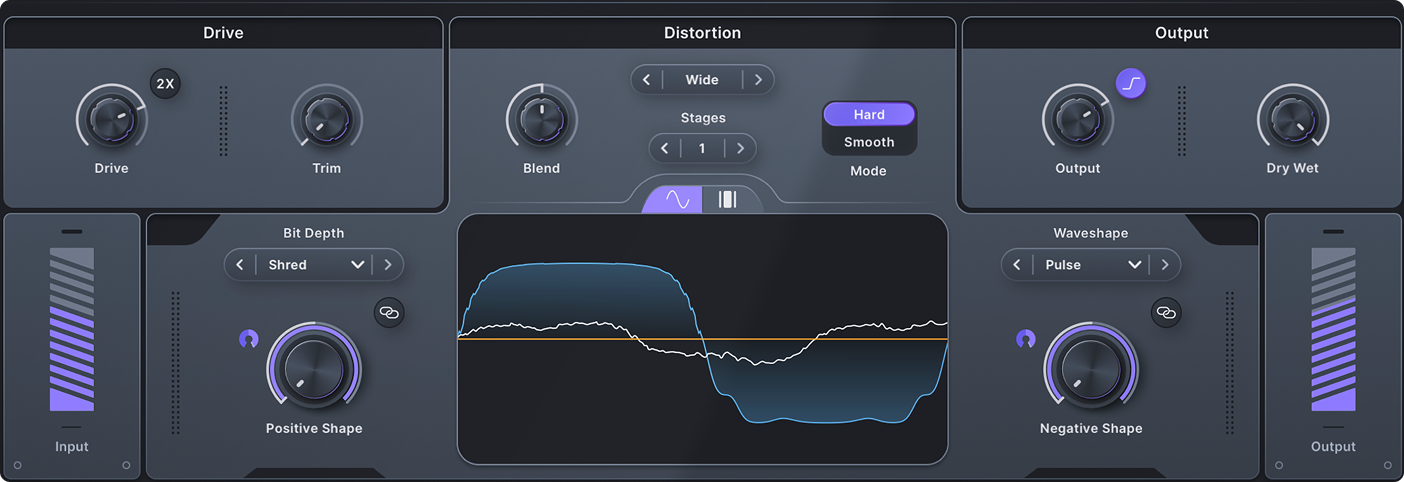This screenshot has width=1404, height=482.
Task: Click the Drive knob
Action: tap(111, 119)
